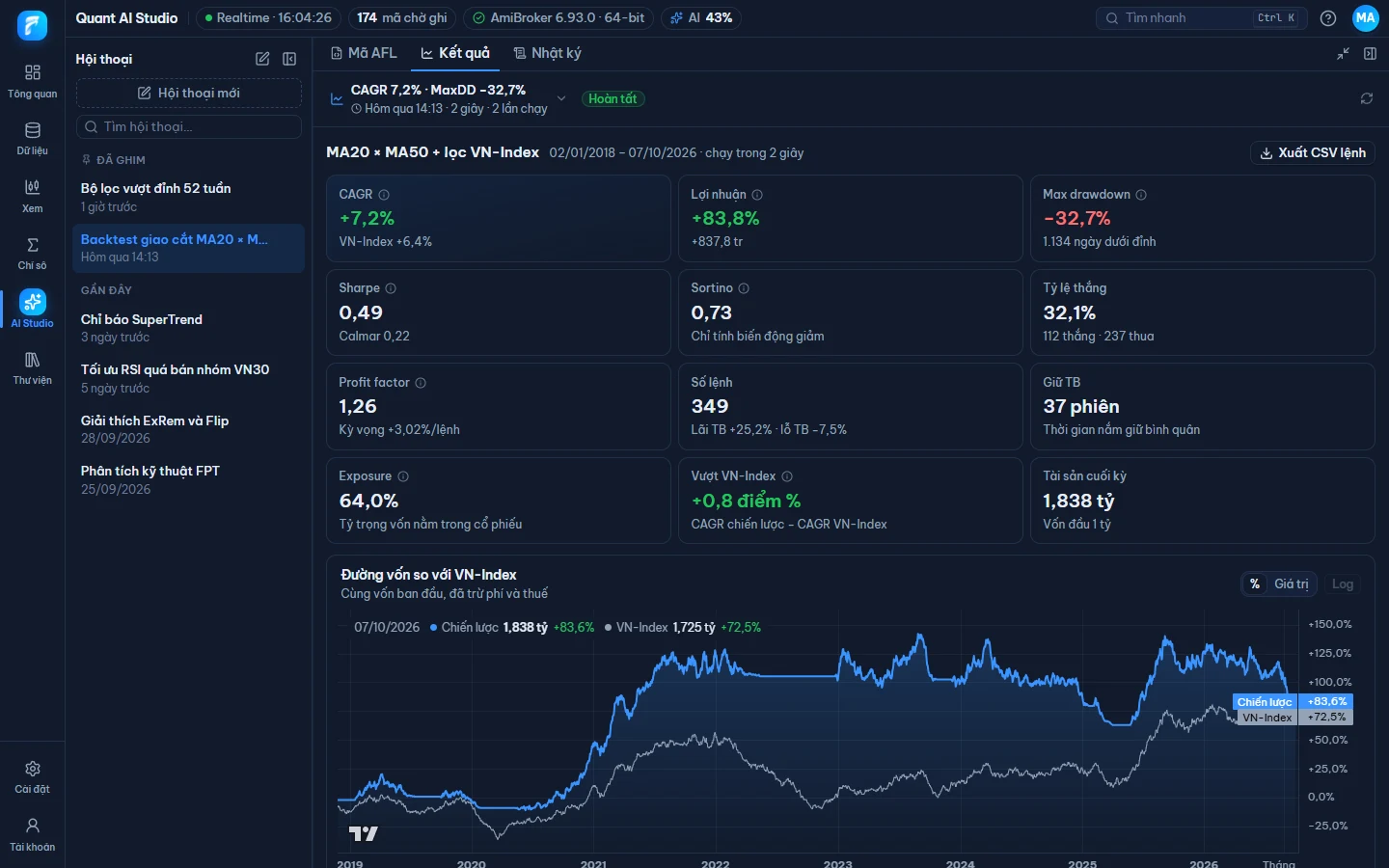Screen dimensions: 1389x868
Task: Open conversation Bộ lọc vượt đỉnh 52 tuần
Action: 189,197
